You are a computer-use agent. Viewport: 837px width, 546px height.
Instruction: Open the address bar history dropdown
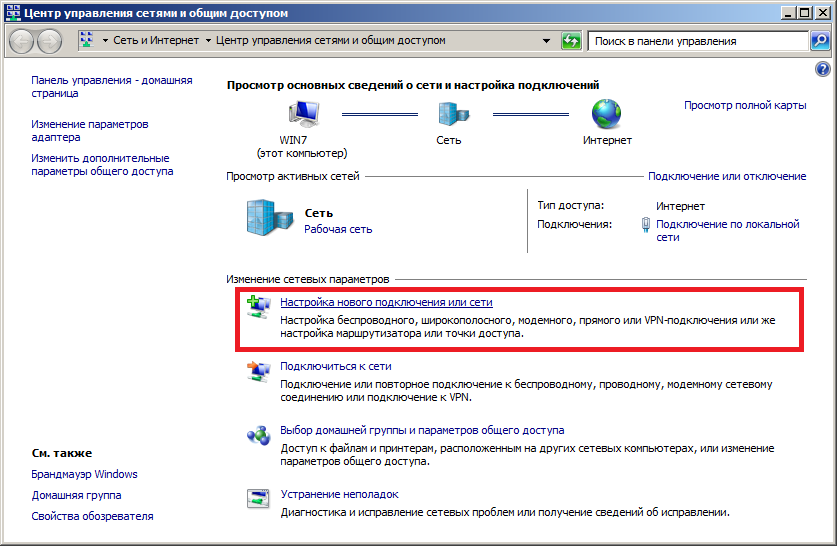point(546,41)
